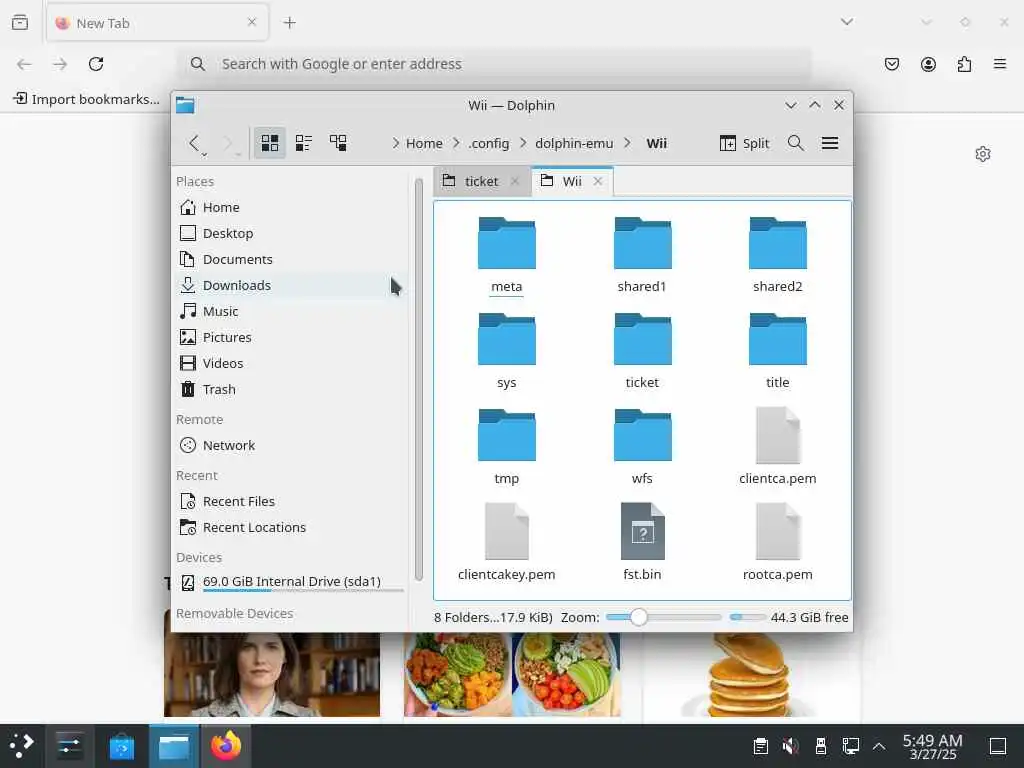Click .config in the breadcrumb path
The height and width of the screenshot is (768, 1024).
click(488, 143)
